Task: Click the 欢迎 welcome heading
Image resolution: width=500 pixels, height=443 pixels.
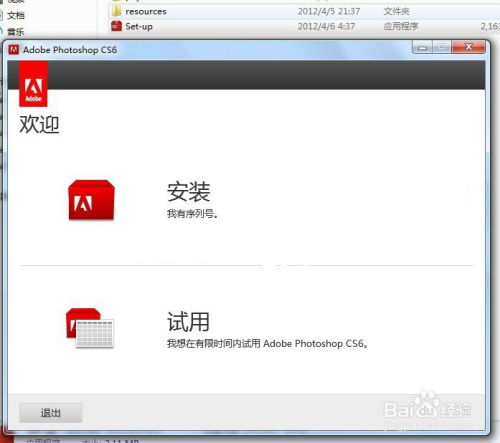Action: [x=39, y=124]
